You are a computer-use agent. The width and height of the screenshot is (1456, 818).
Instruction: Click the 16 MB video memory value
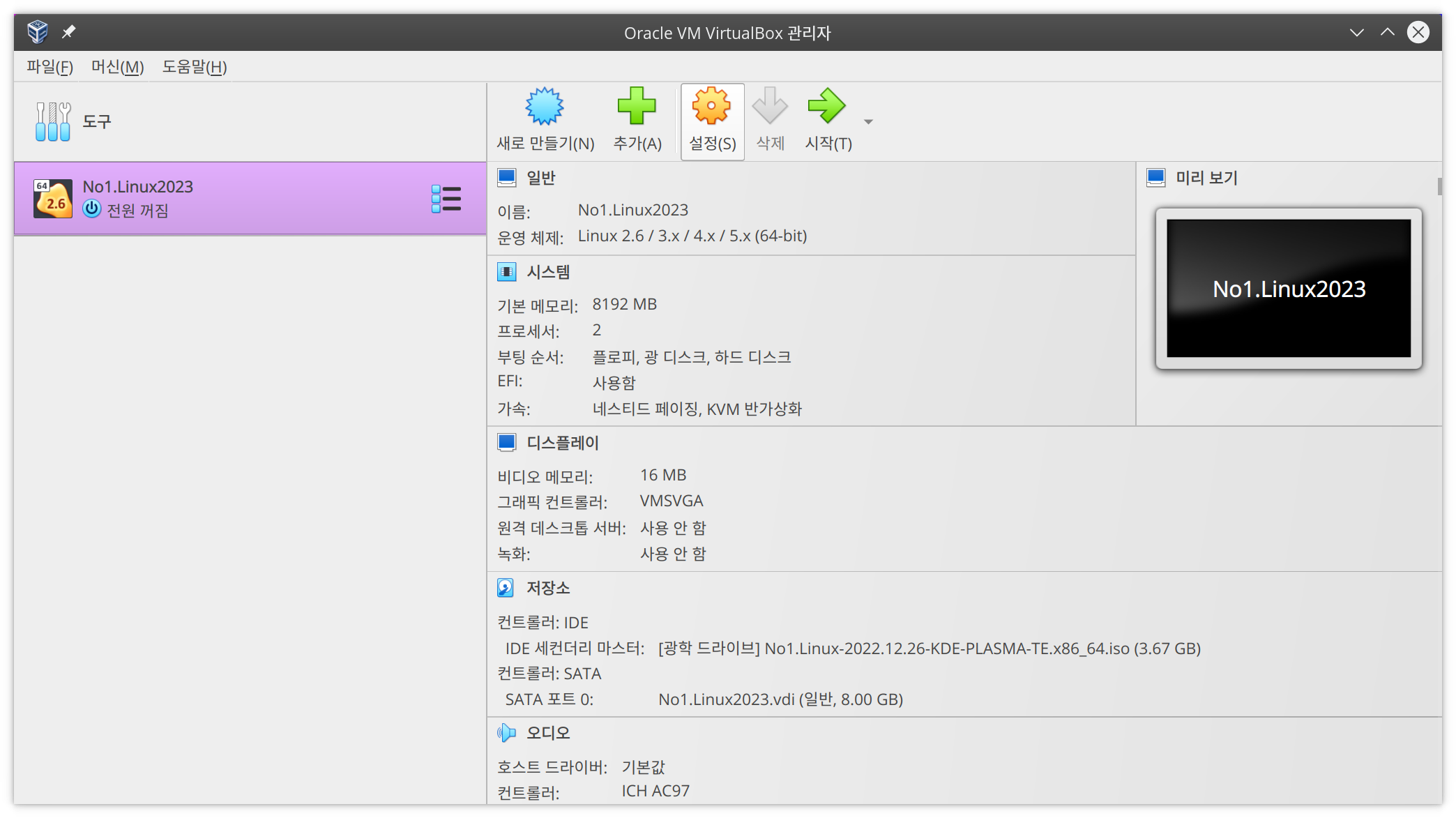click(663, 476)
